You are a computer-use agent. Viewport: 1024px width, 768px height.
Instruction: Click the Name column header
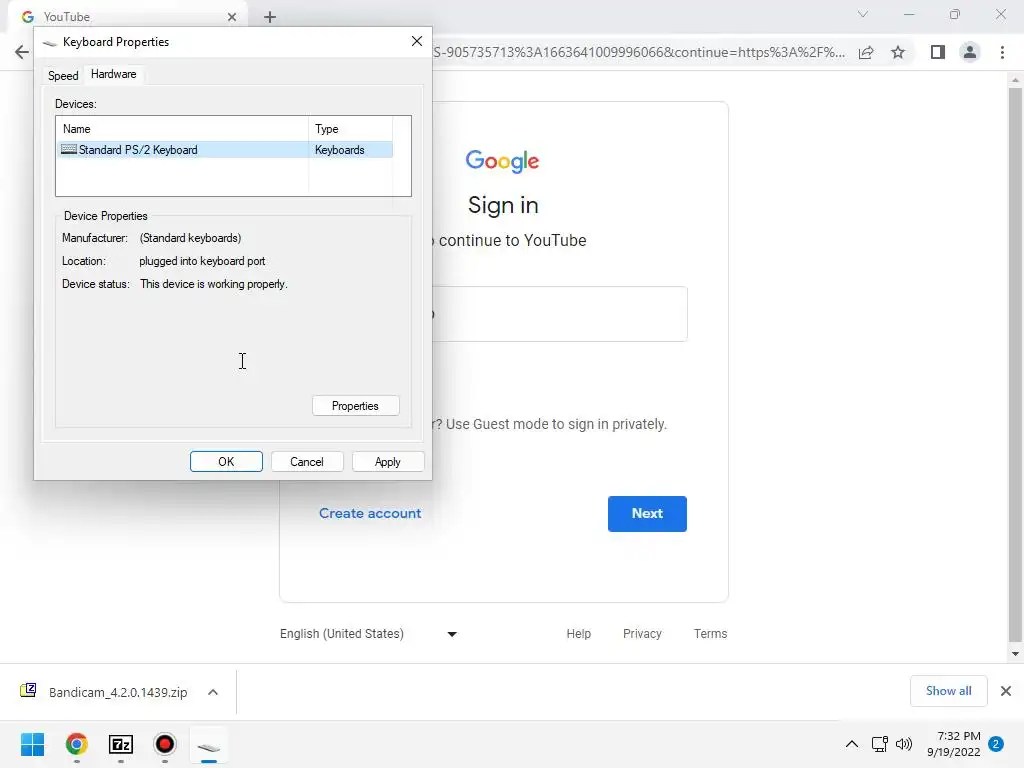pos(182,129)
